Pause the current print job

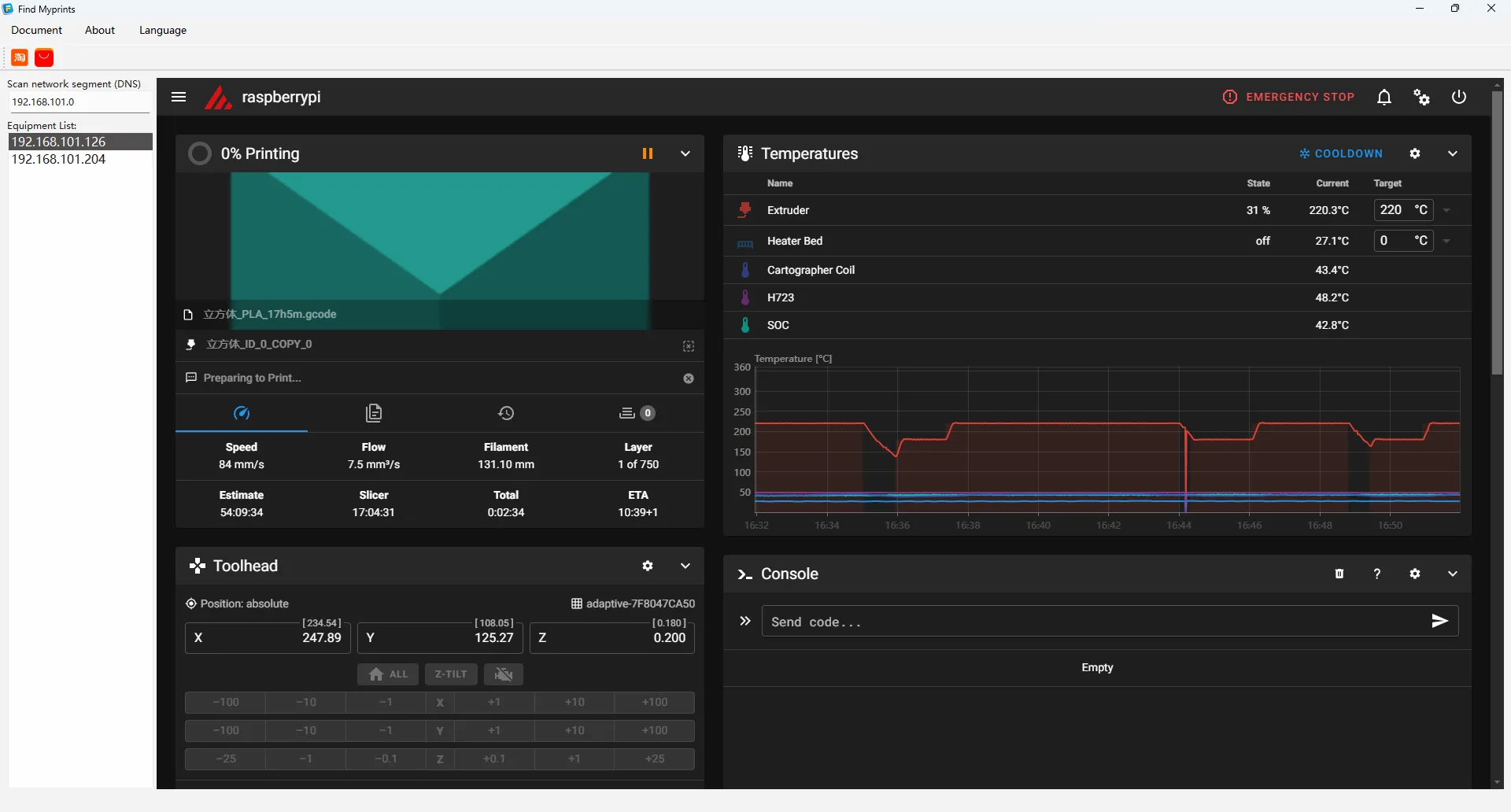pyautogui.click(x=647, y=153)
